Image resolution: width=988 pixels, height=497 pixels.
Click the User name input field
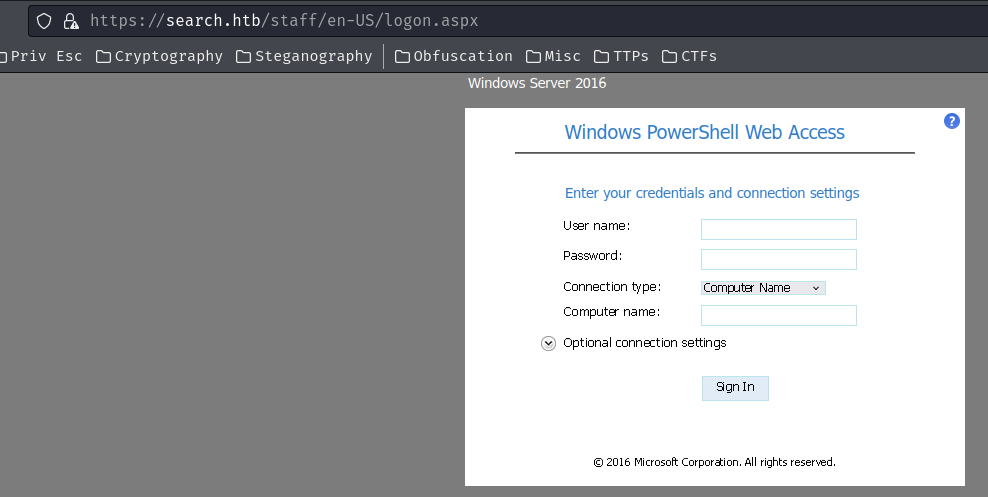[x=779, y=229]
